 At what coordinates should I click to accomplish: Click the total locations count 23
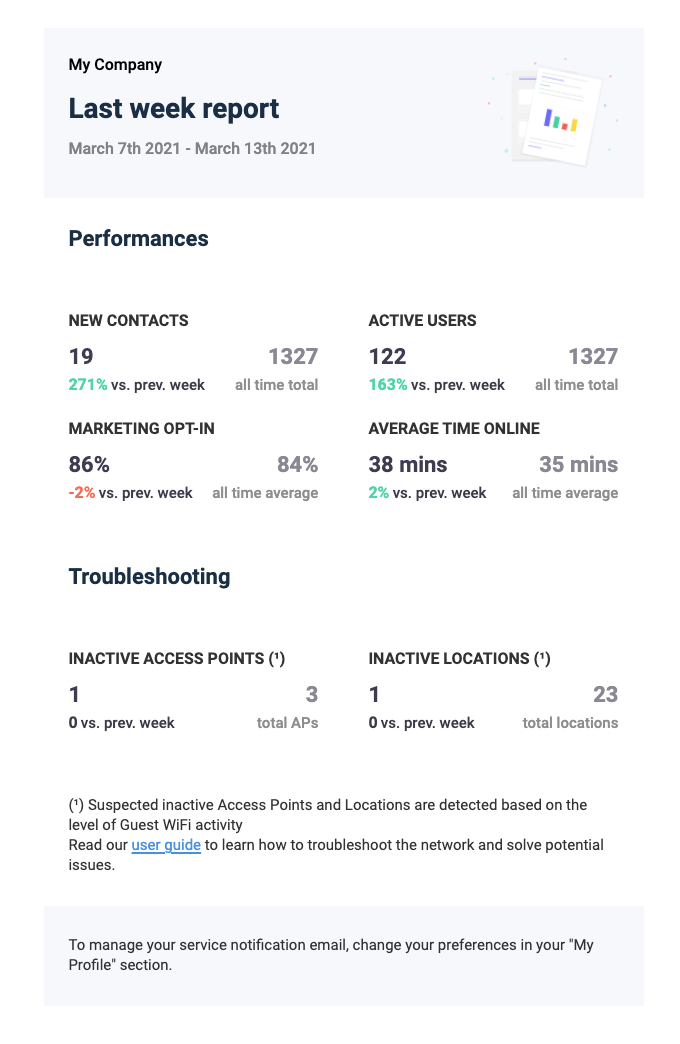[x=605, y=694]
